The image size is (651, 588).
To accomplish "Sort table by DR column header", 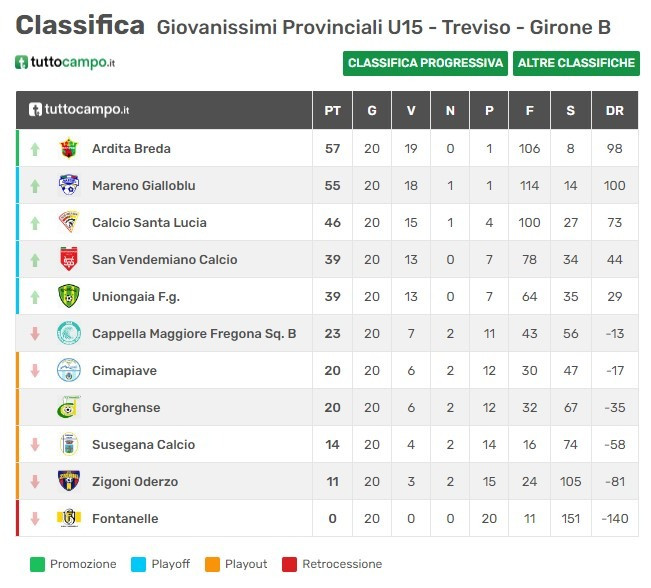I will pyautogui.click(x=614, y=111).
